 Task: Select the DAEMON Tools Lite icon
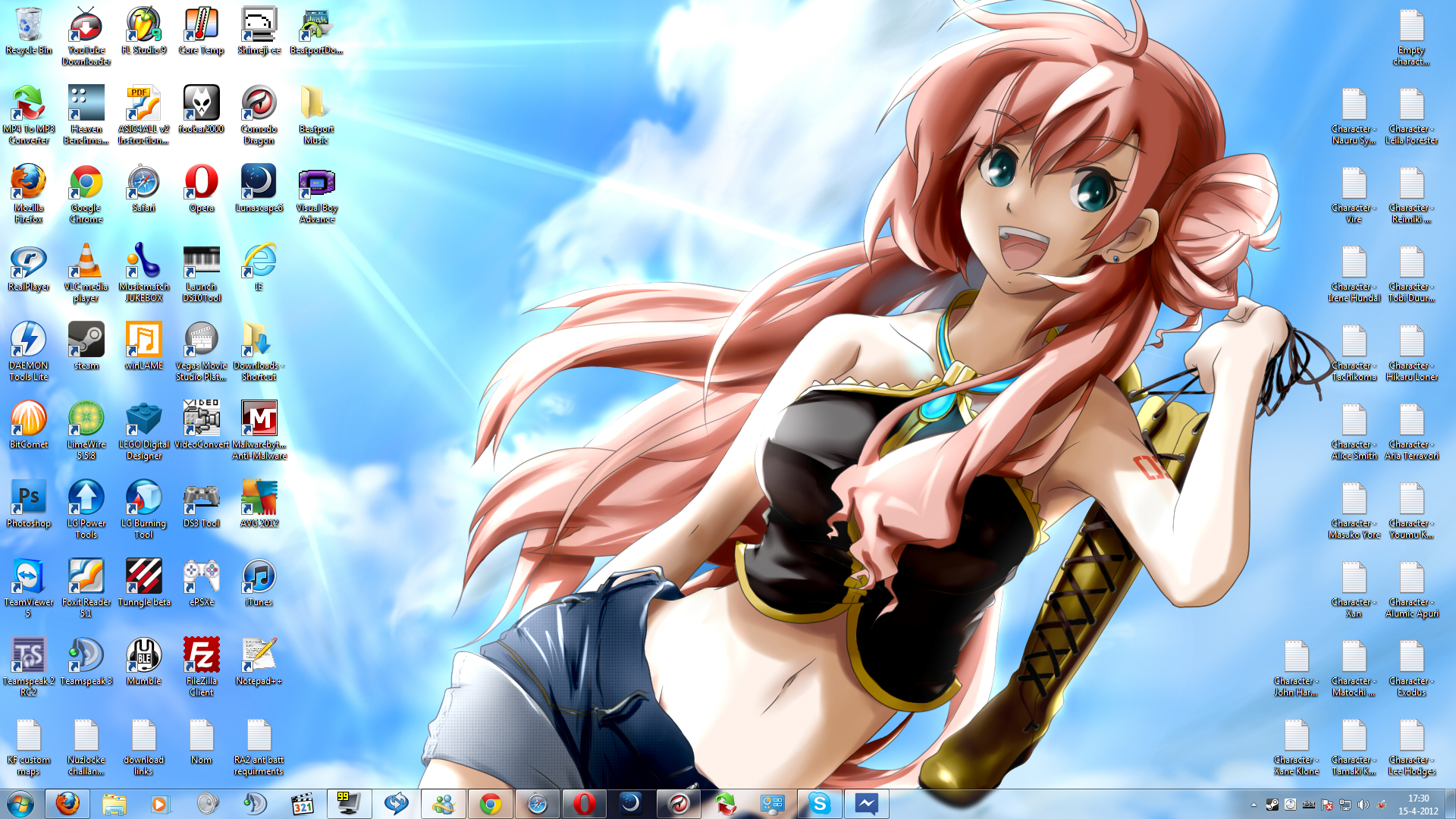click(x=29, y=352)
